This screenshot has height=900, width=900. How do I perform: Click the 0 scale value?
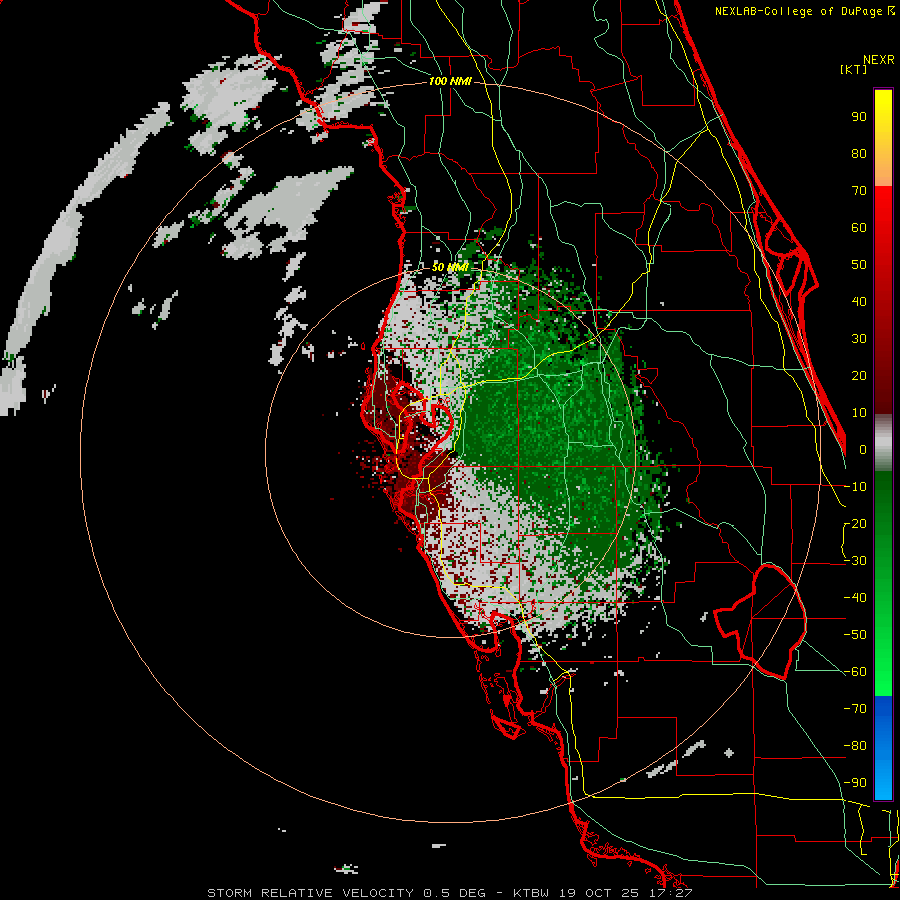863,450
